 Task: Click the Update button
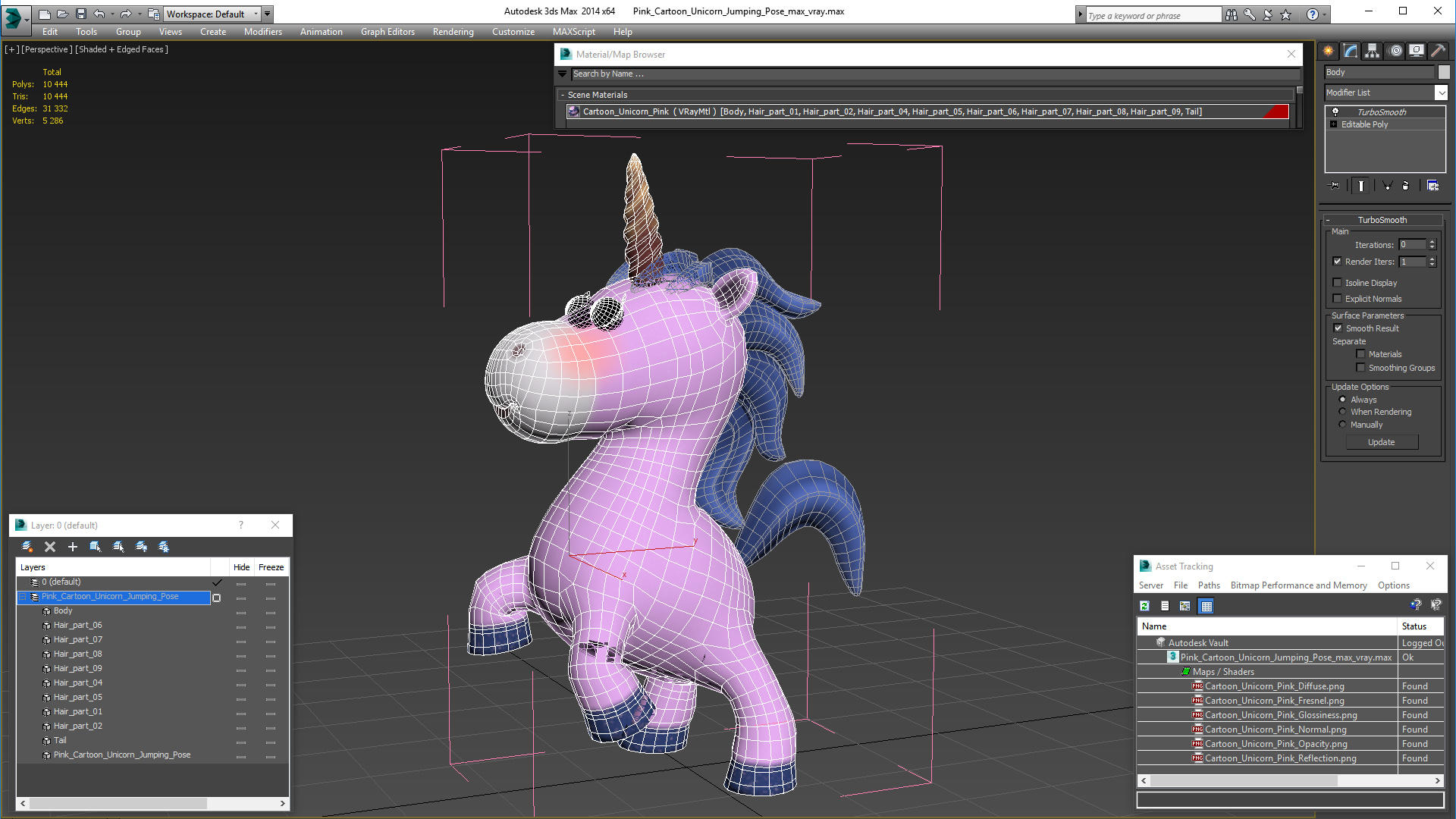coord(1381,442)
